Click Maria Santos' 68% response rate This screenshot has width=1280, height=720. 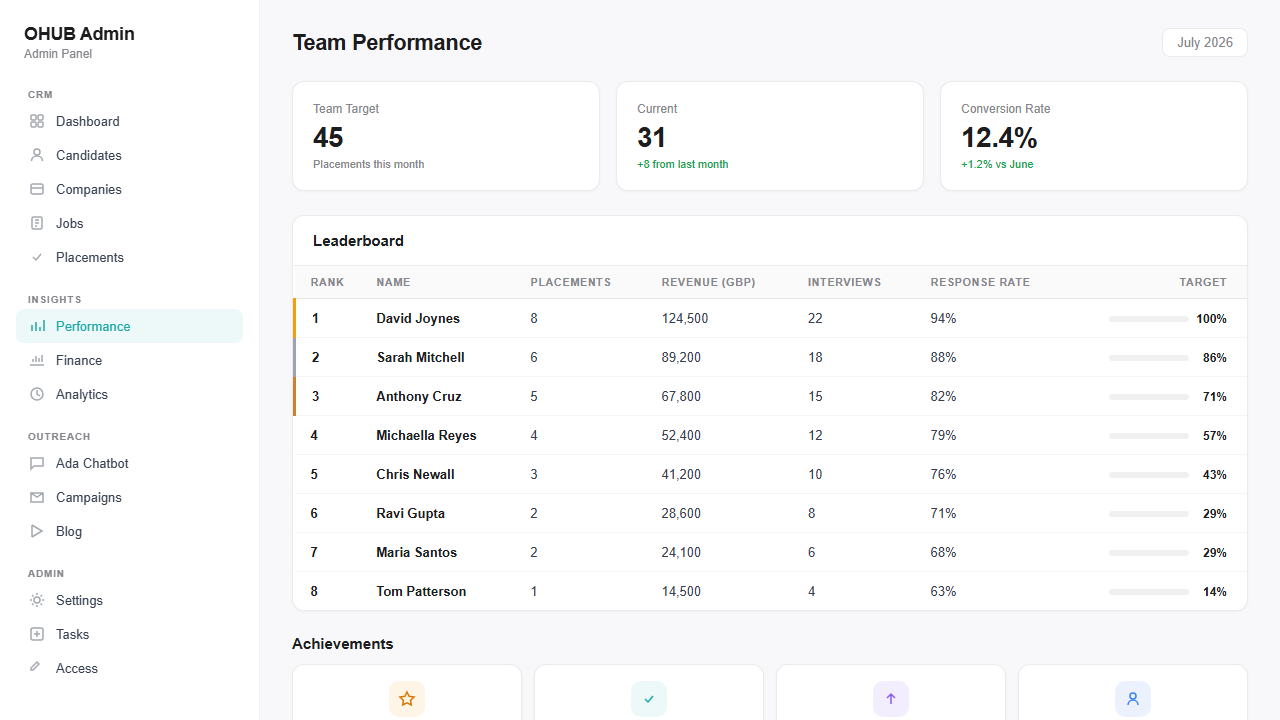click(943, 552)
